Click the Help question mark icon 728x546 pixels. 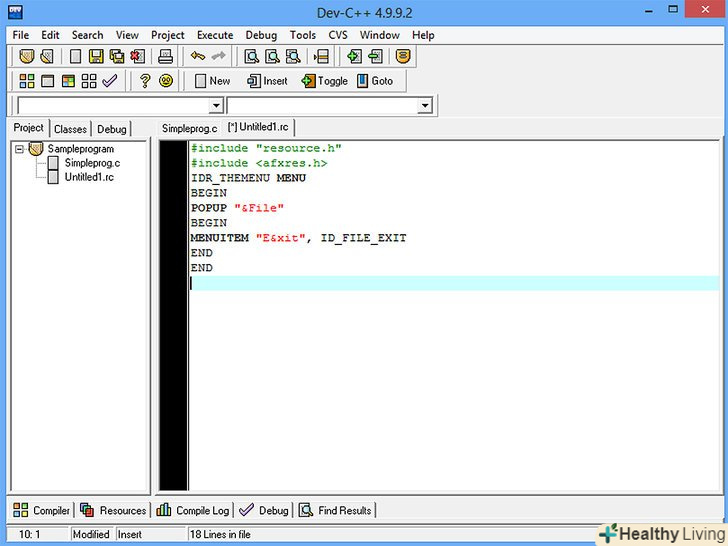pyautogui.click(x=145, y=81)
